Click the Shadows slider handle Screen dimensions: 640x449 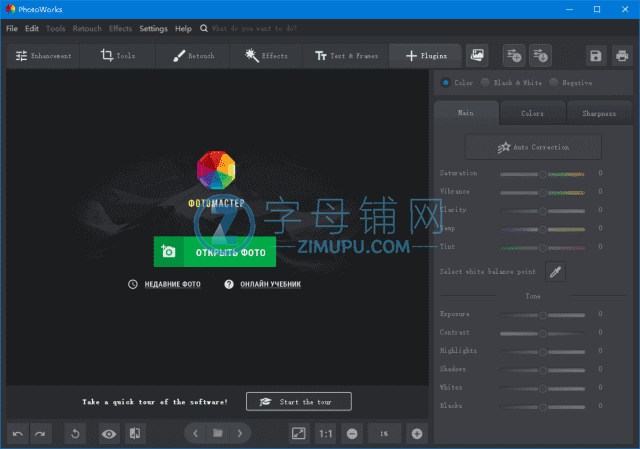coord(543,370)
